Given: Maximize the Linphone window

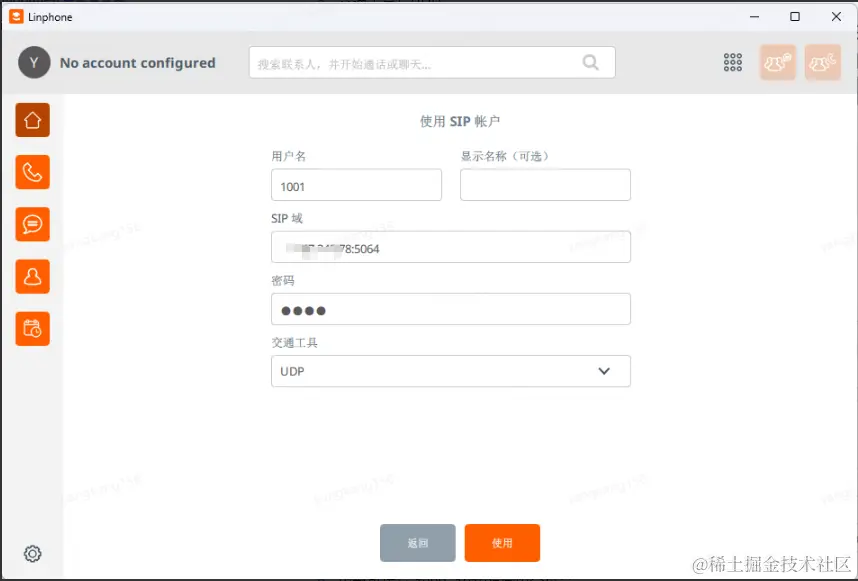Looking at the screenshot, I should (x=795, y=16).
